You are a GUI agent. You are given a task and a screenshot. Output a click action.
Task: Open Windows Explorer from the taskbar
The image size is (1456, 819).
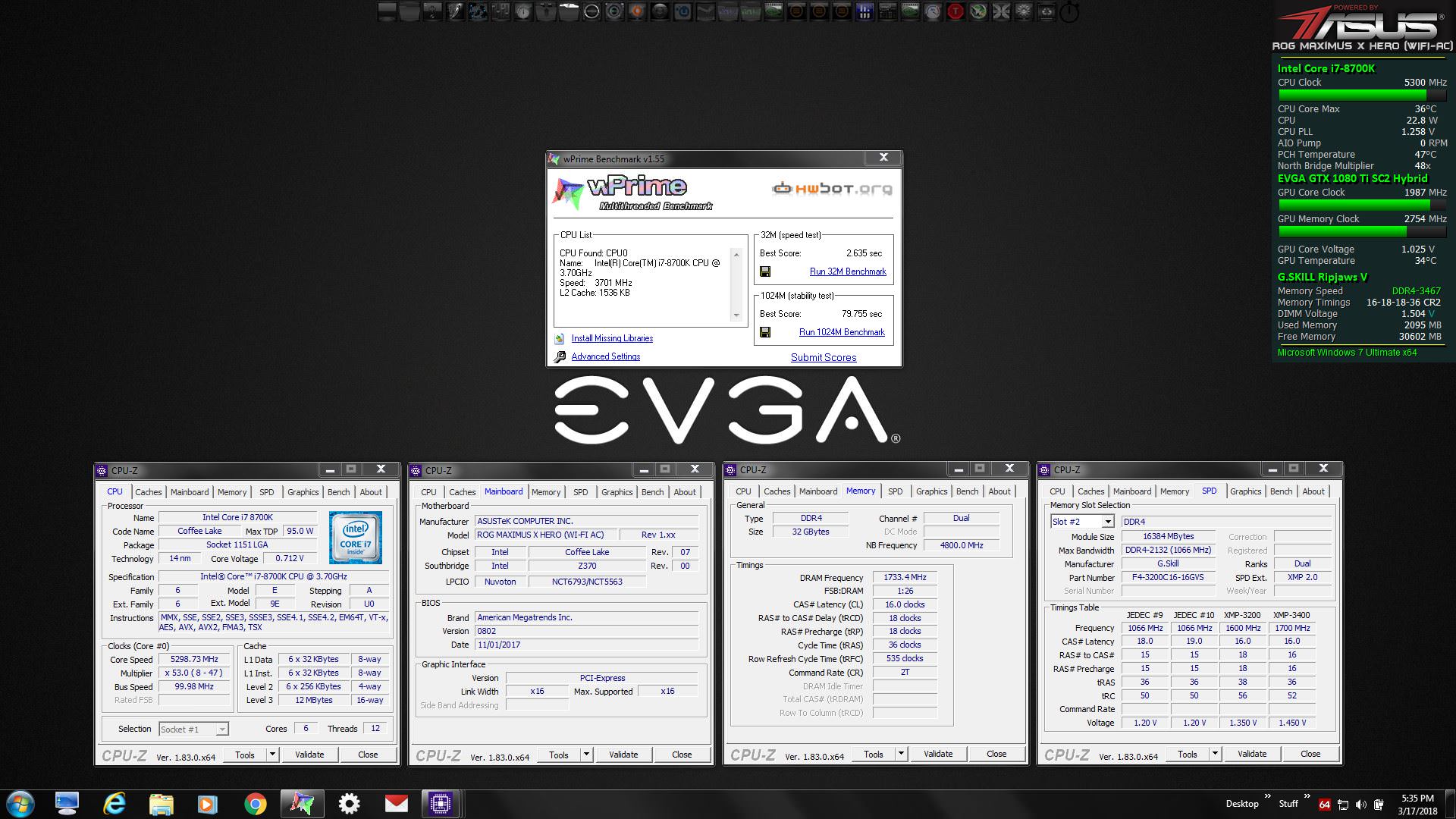click(x=161, y=804)
